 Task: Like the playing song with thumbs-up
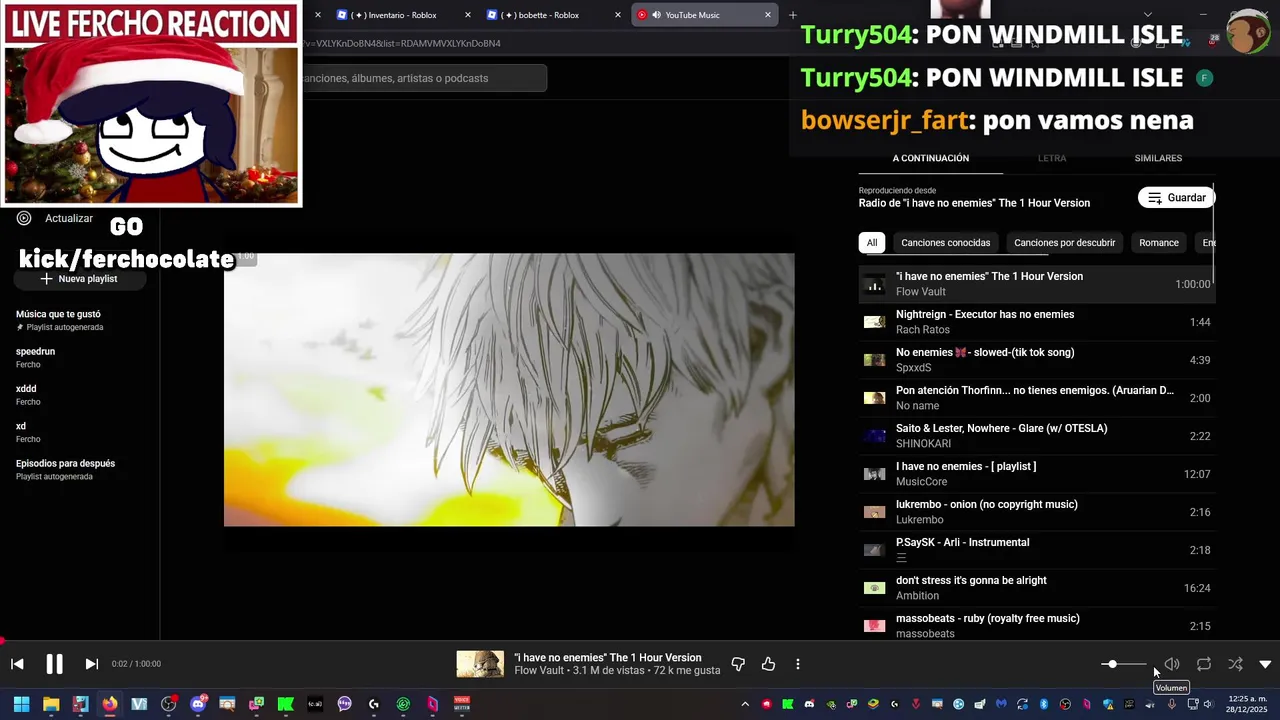click(x=768, y=664)
